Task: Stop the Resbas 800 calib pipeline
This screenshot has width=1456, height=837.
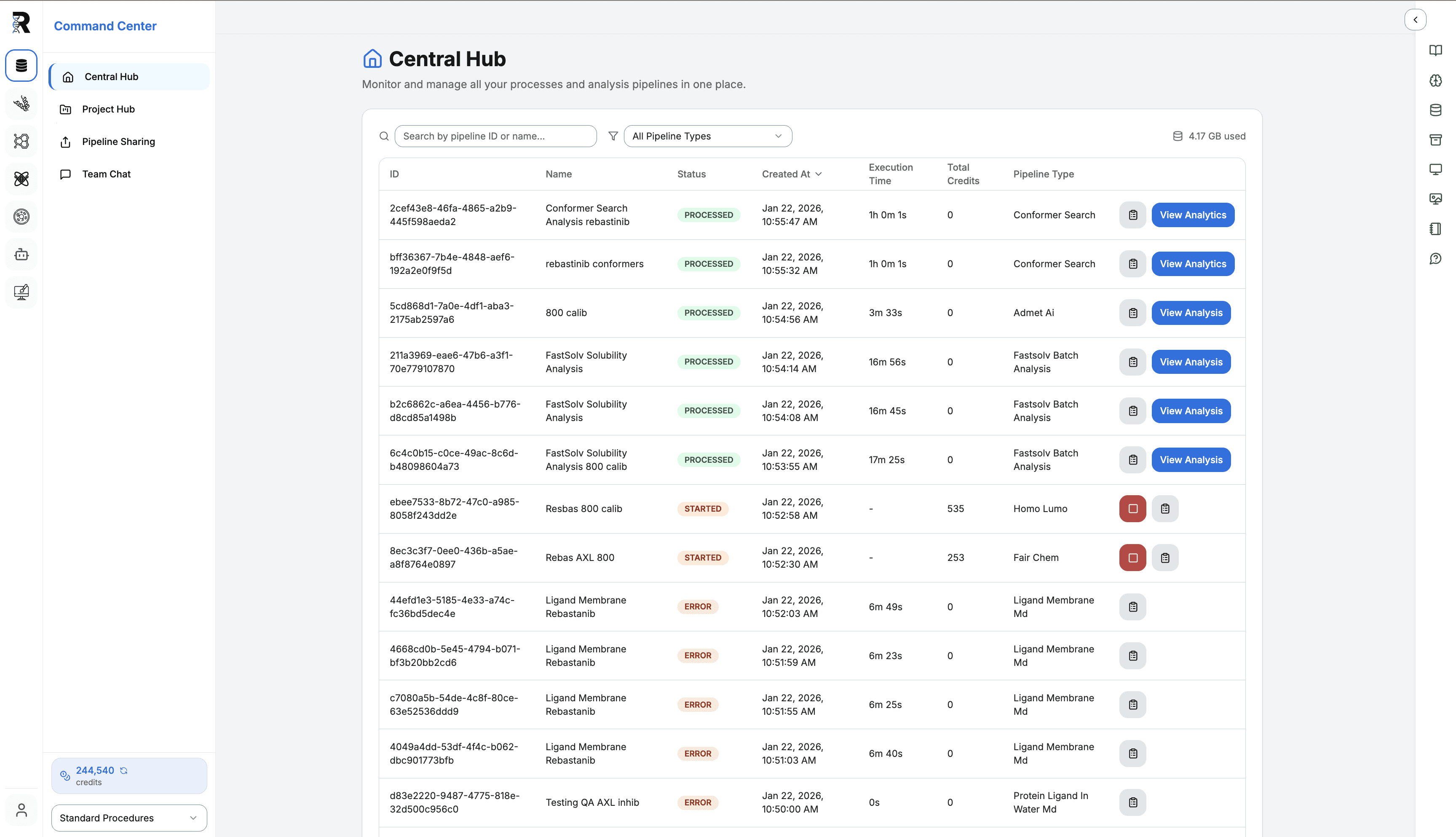Action: (x=1132, y=508)
